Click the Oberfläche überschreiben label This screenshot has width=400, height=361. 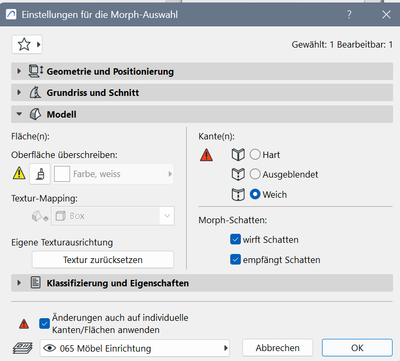tap(64, 155)
